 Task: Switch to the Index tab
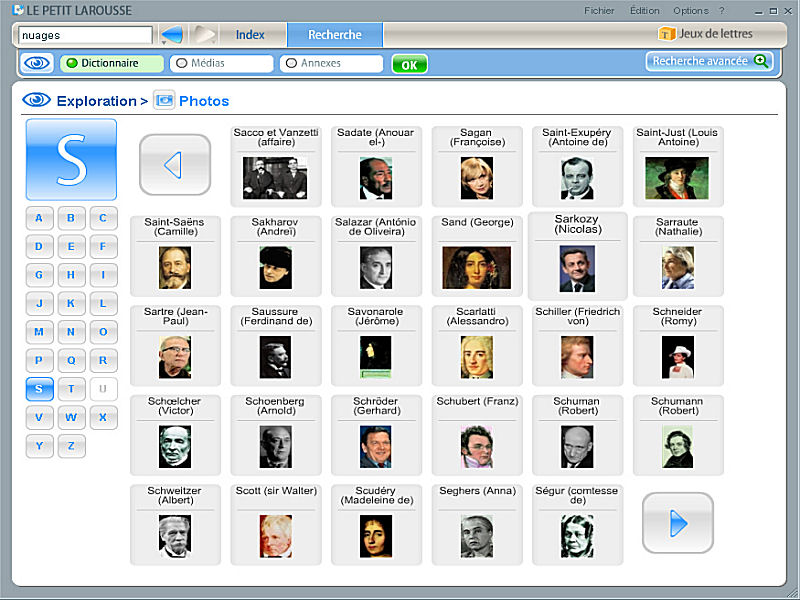[x=250, y=35]
